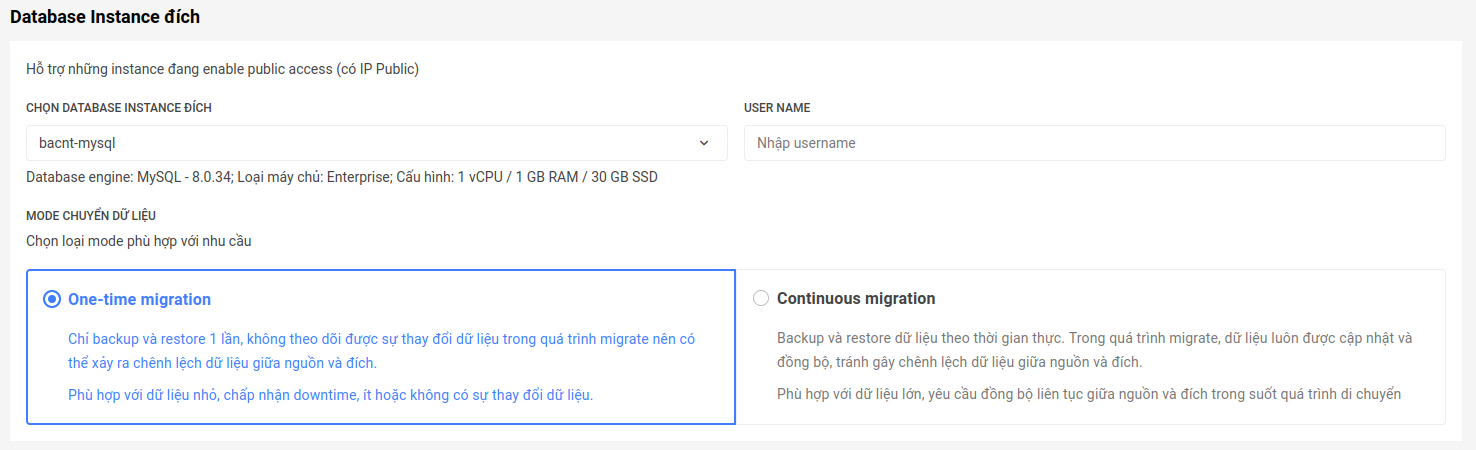Click the One-time migration title label
This screenshot has width=1476, height=450.
click(139, 299)
